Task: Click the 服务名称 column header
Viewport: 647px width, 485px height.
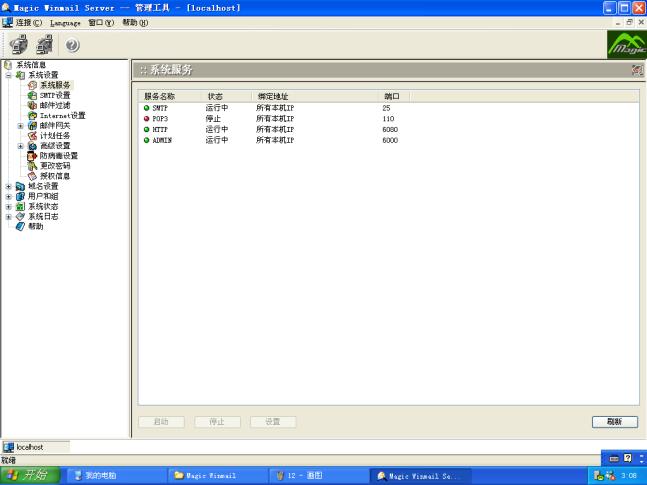Action: 160,96
